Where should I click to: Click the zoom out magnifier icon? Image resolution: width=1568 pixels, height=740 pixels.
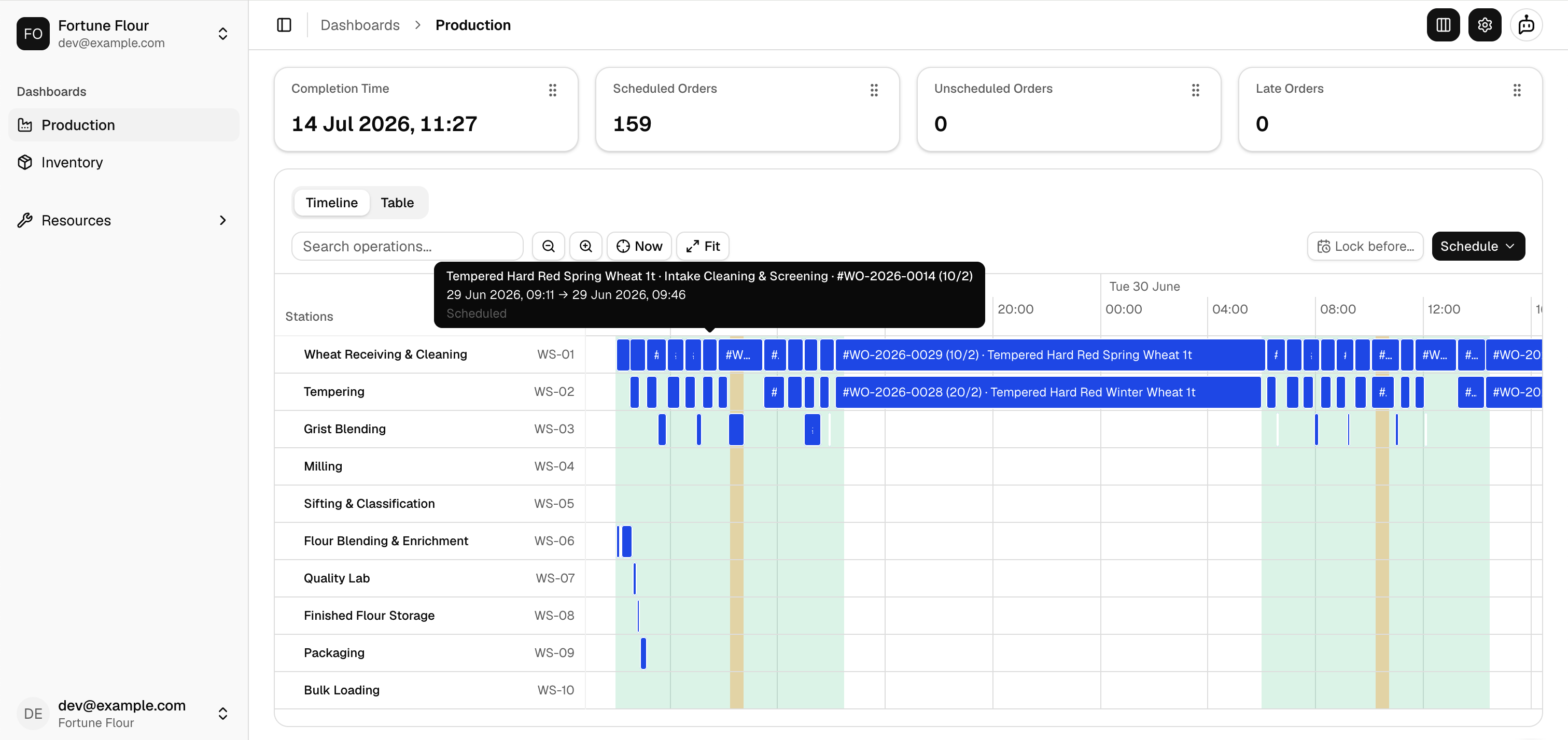tap(549, 247)
